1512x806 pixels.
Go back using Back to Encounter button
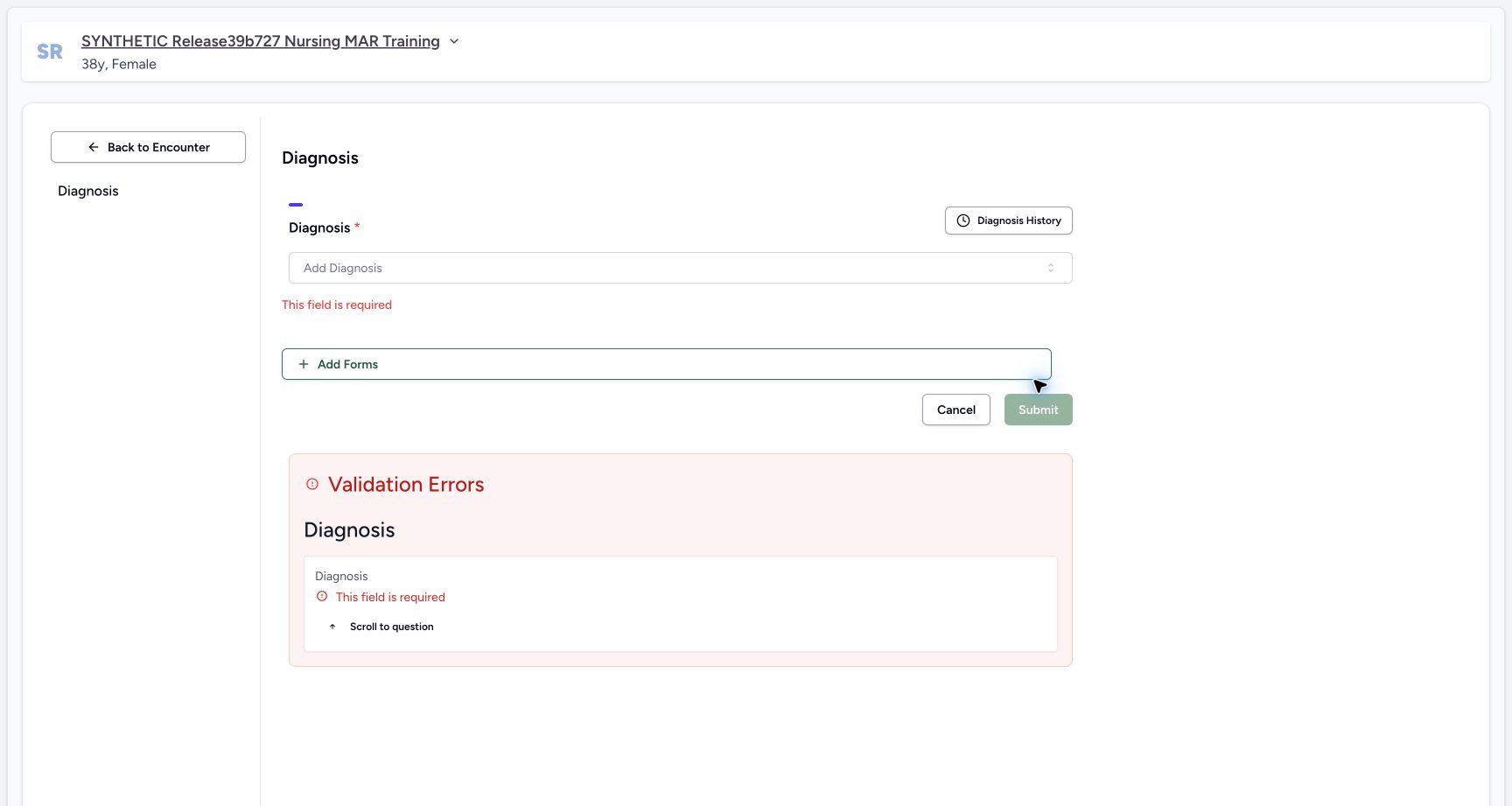(x=148, y=147)
